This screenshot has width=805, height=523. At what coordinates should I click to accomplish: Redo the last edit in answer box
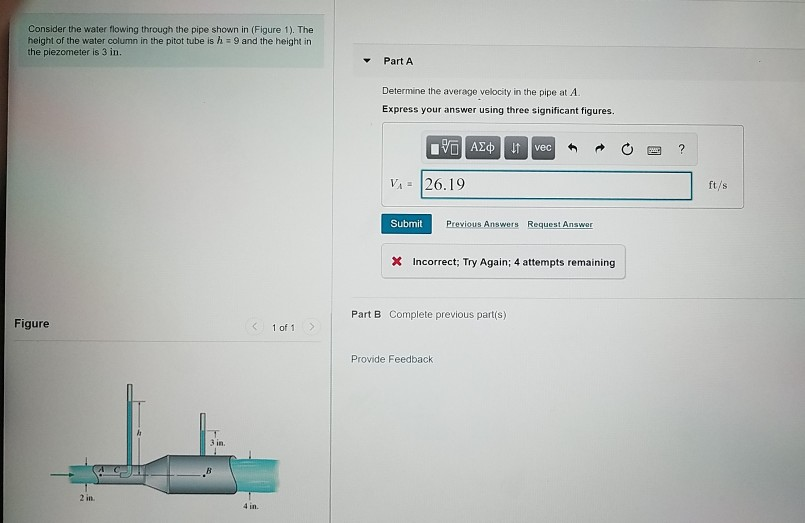(600, 148)
